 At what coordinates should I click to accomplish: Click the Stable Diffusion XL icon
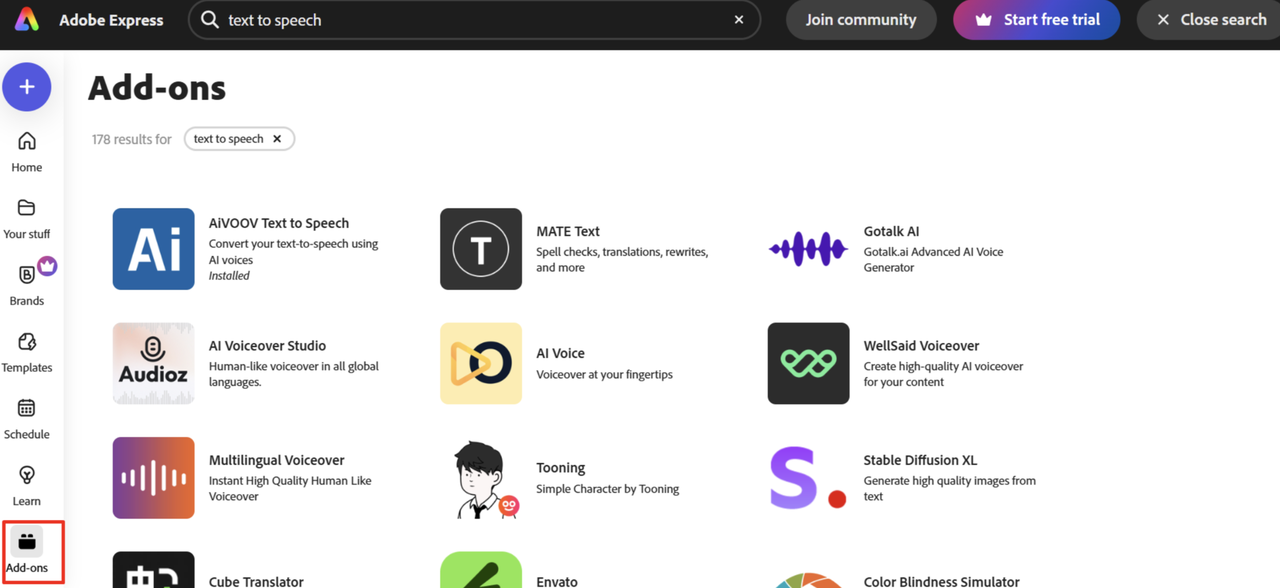point(808,478)
